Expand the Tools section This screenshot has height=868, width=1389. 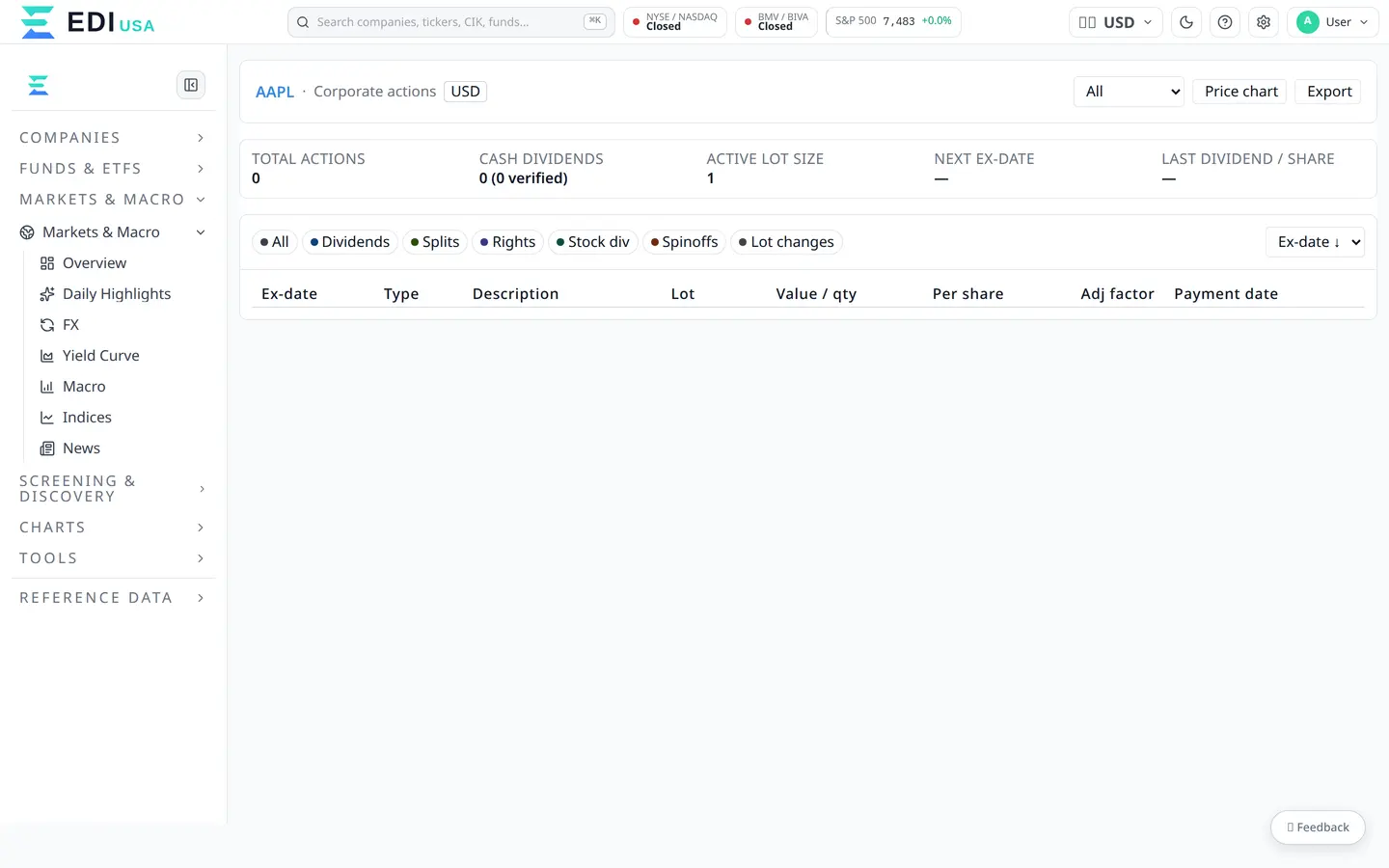(112, 558)
